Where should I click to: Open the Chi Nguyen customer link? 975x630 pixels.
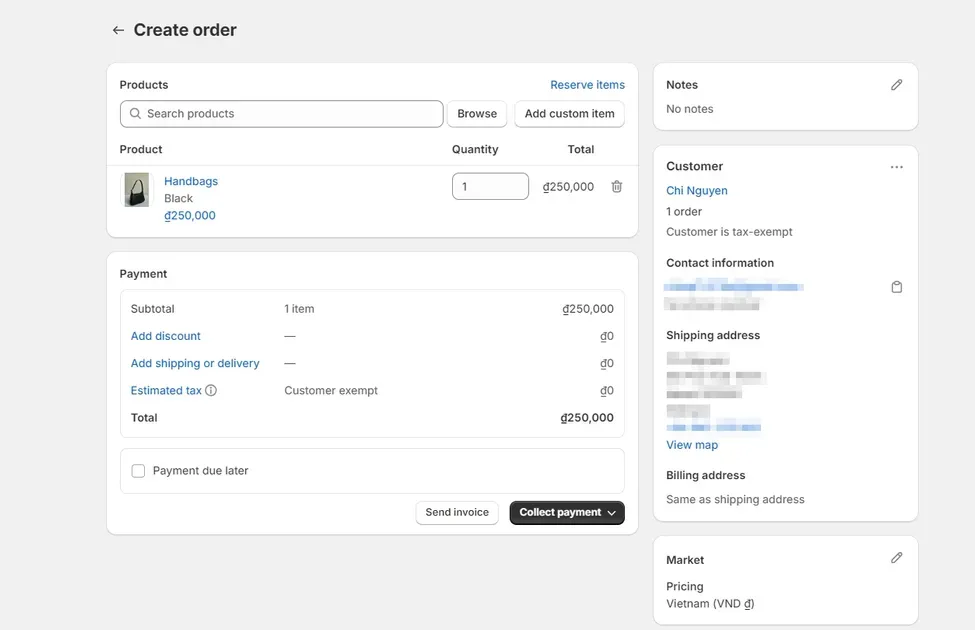[x=697, y=191]
